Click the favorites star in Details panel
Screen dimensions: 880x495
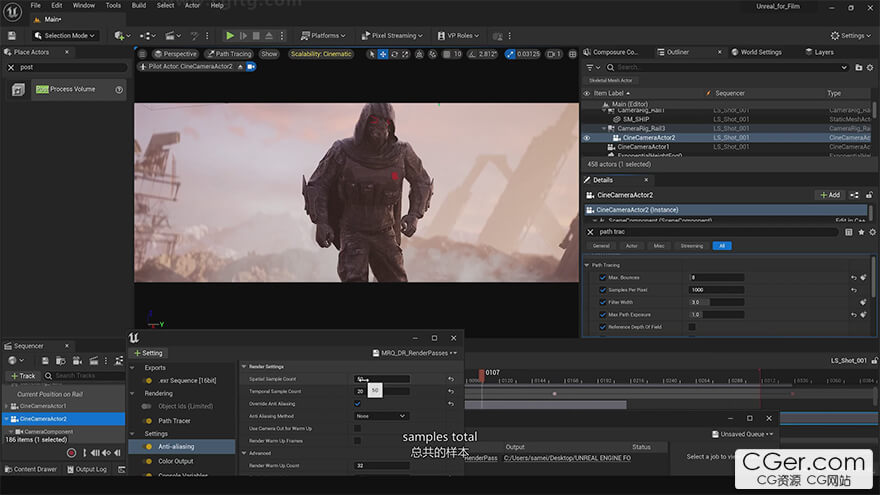pos(860,232)
